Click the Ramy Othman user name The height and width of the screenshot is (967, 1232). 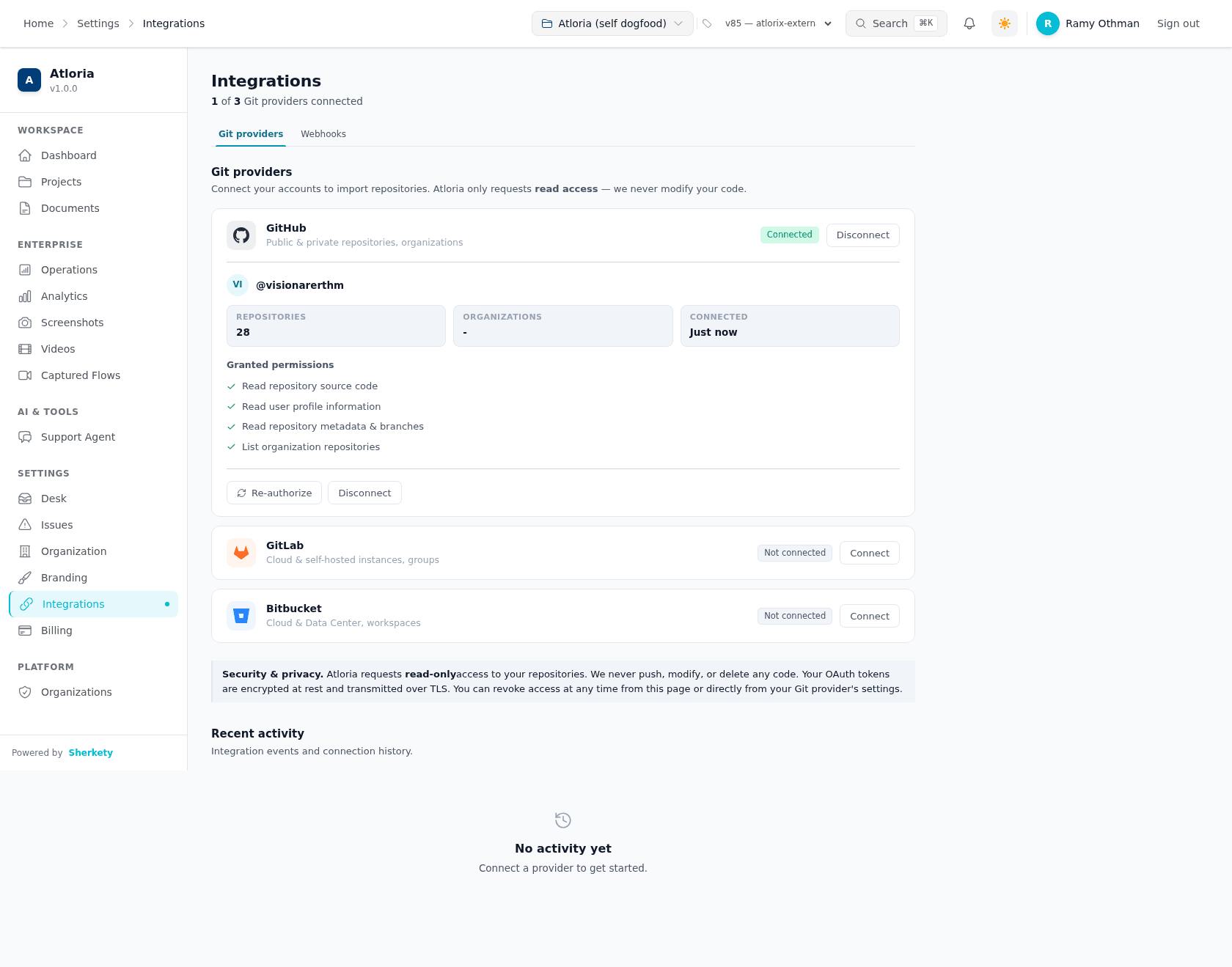coord(1102,23)
